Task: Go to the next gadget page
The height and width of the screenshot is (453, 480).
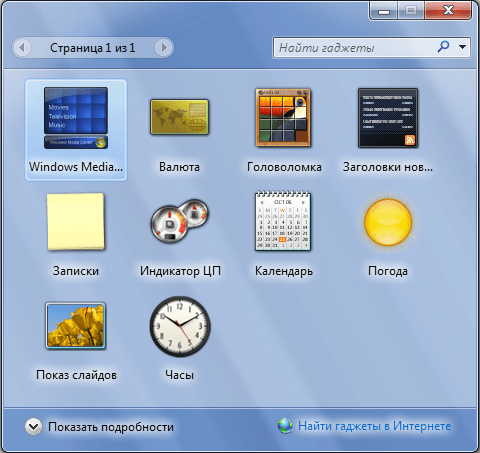Action: click(164, 48)
